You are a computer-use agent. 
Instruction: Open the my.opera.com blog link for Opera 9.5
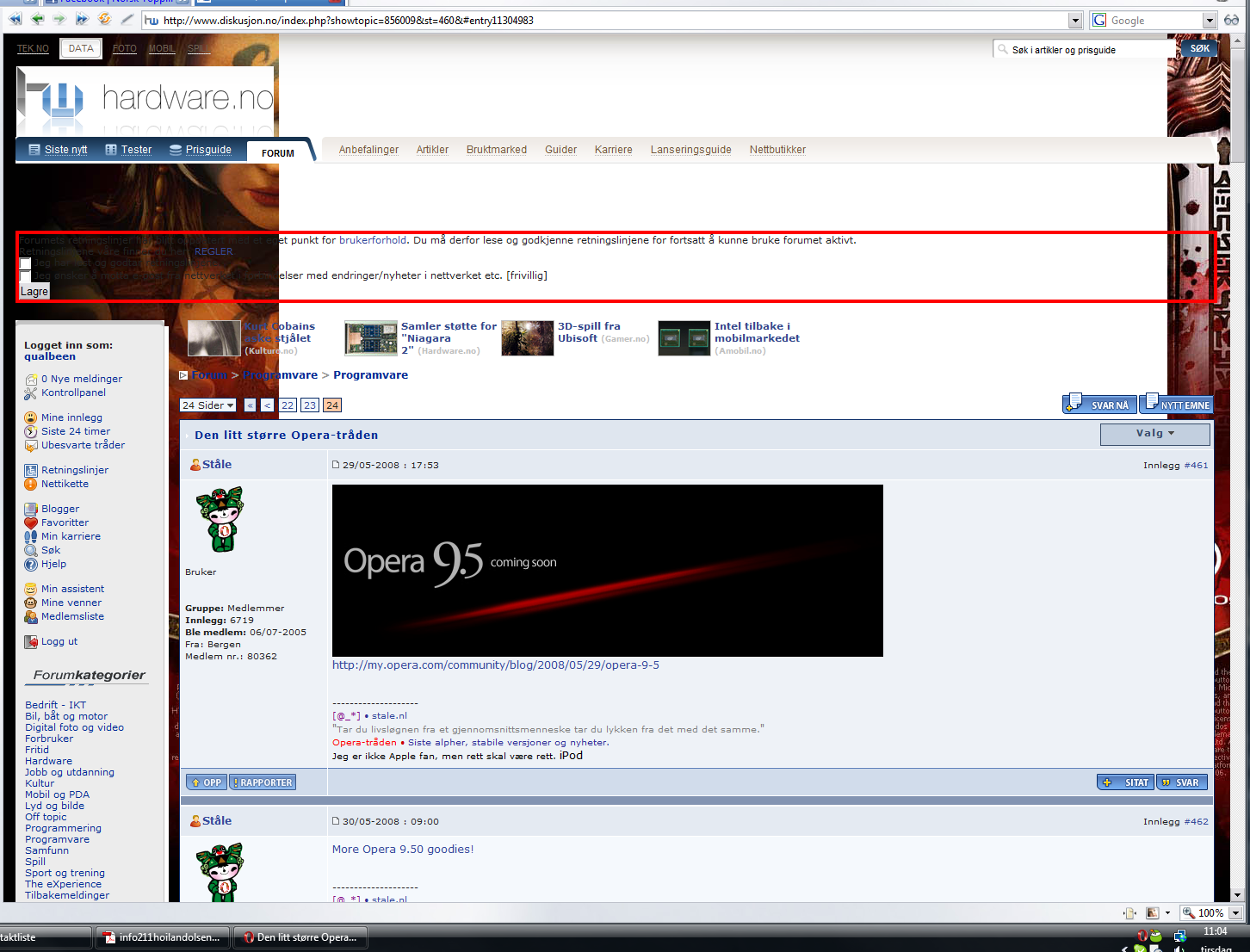coord(496,665)
